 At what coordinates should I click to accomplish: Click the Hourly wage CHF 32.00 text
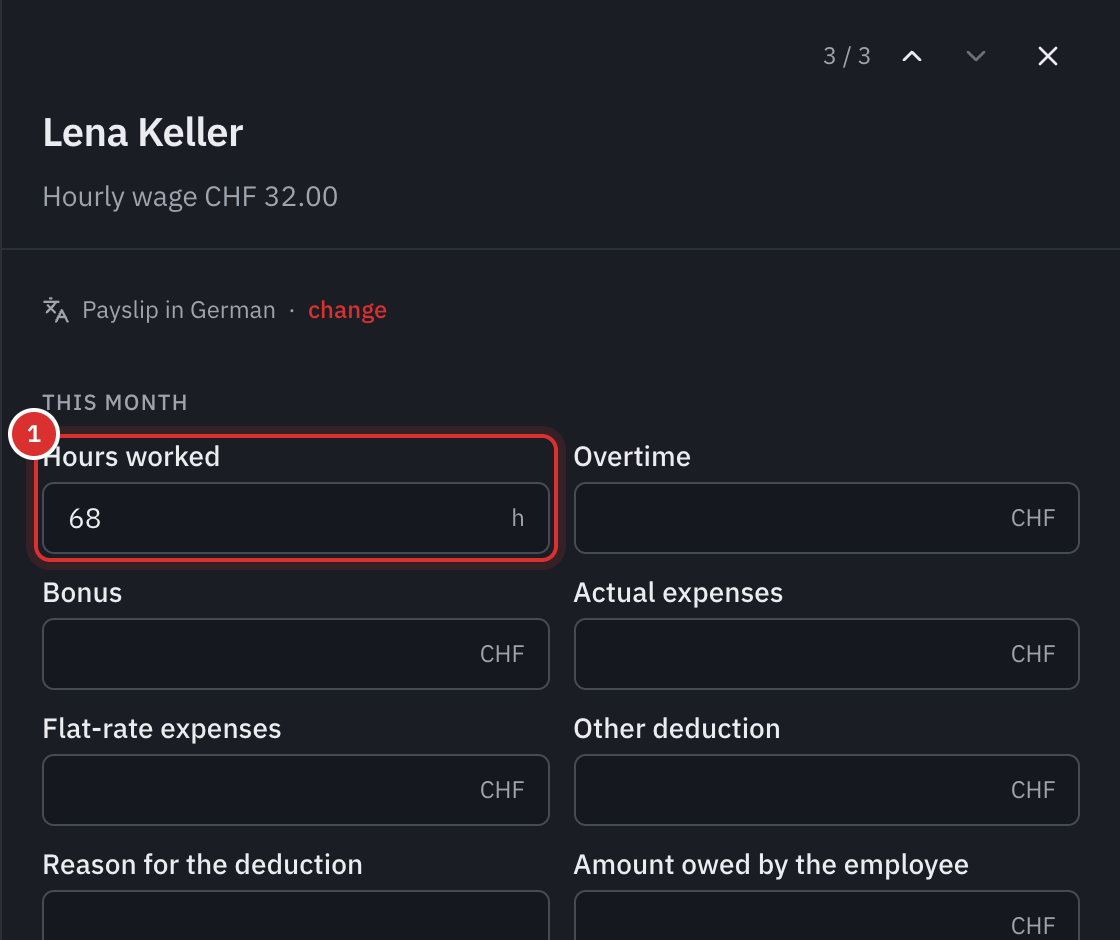click(x=190, y=197)
